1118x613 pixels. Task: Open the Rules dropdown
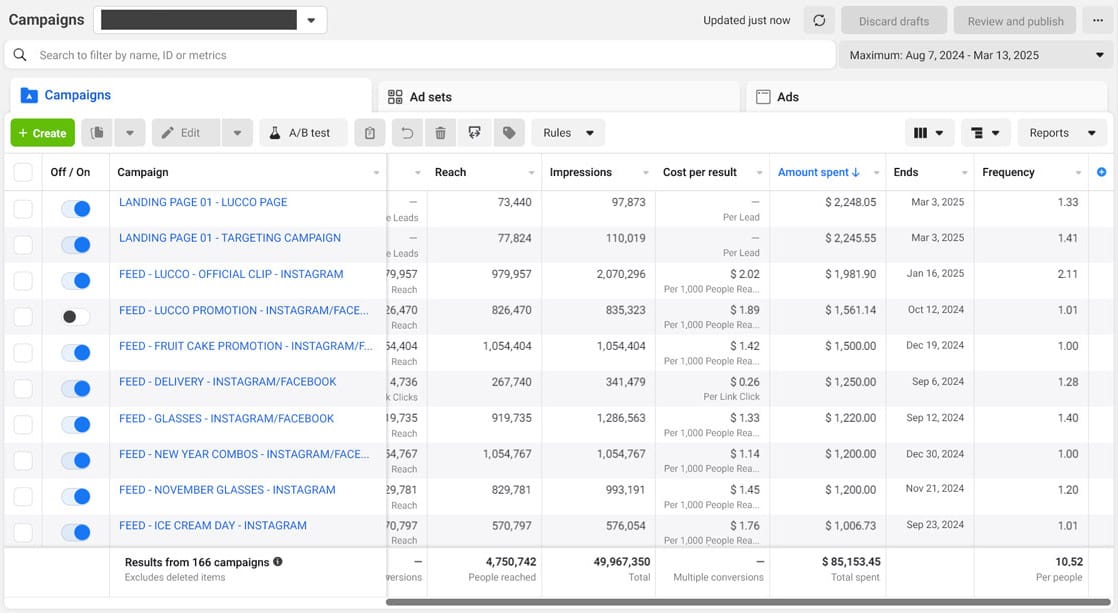point(568,133)
